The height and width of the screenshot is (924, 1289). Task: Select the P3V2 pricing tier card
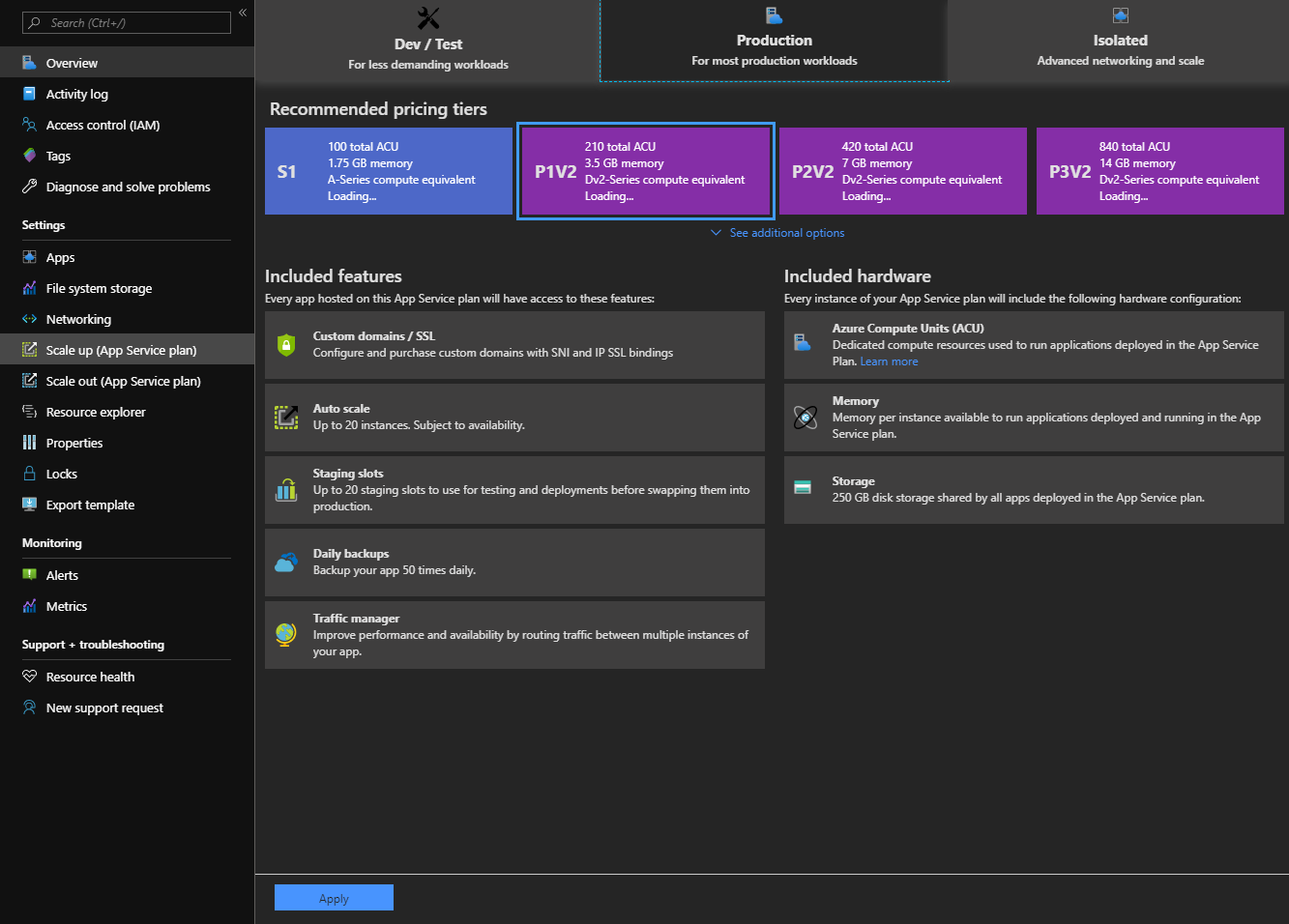tap(1160, 171)
